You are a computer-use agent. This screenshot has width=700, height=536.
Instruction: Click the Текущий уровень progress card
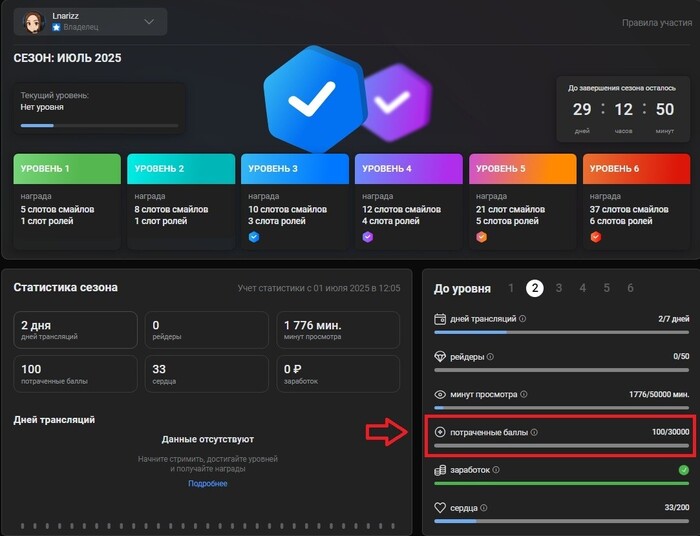pos(99,109)
